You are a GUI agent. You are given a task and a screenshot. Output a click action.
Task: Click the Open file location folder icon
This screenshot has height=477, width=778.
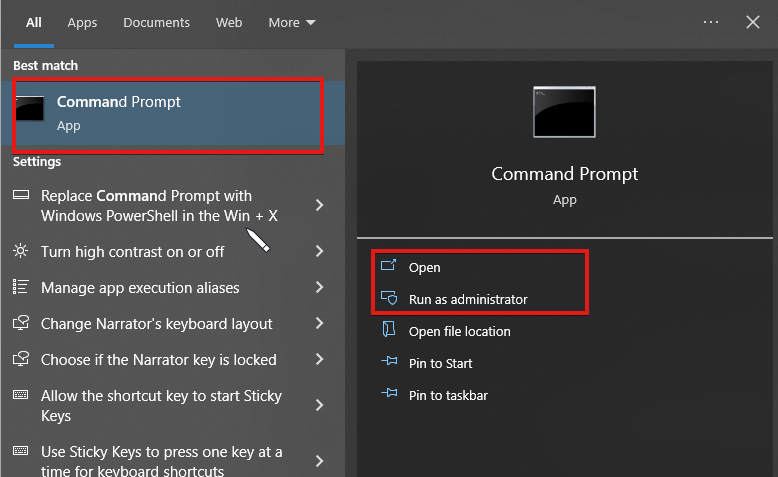coord(390,331)
